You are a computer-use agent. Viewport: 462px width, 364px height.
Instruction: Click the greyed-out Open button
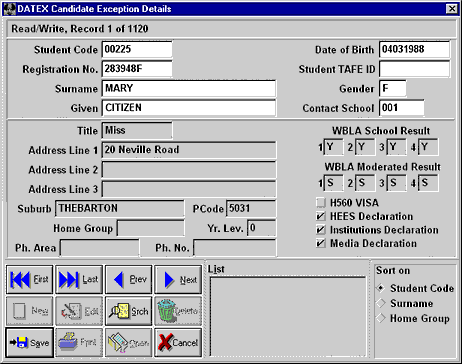(x=129, y=343)
